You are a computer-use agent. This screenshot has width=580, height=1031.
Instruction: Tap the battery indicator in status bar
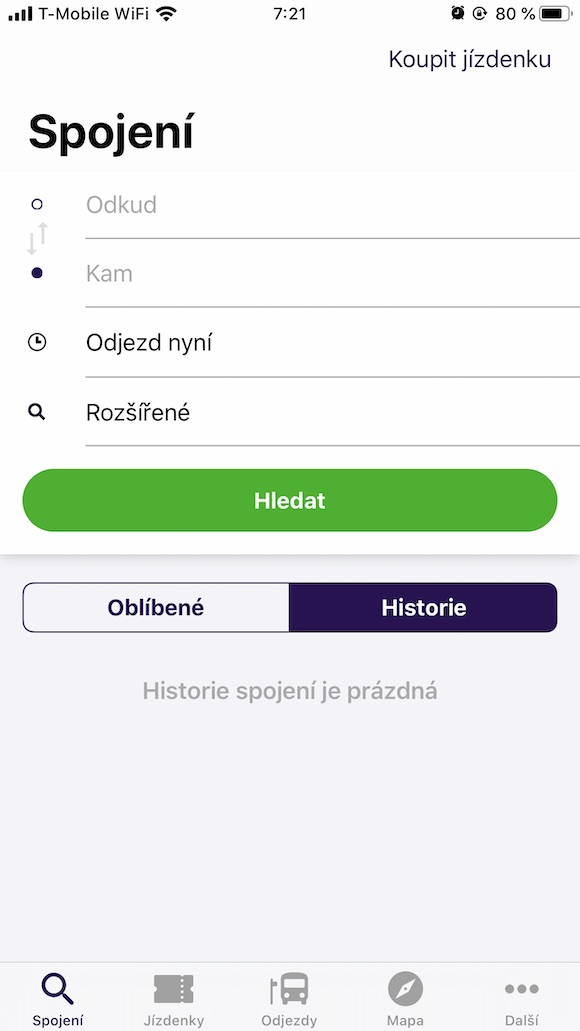556,13
